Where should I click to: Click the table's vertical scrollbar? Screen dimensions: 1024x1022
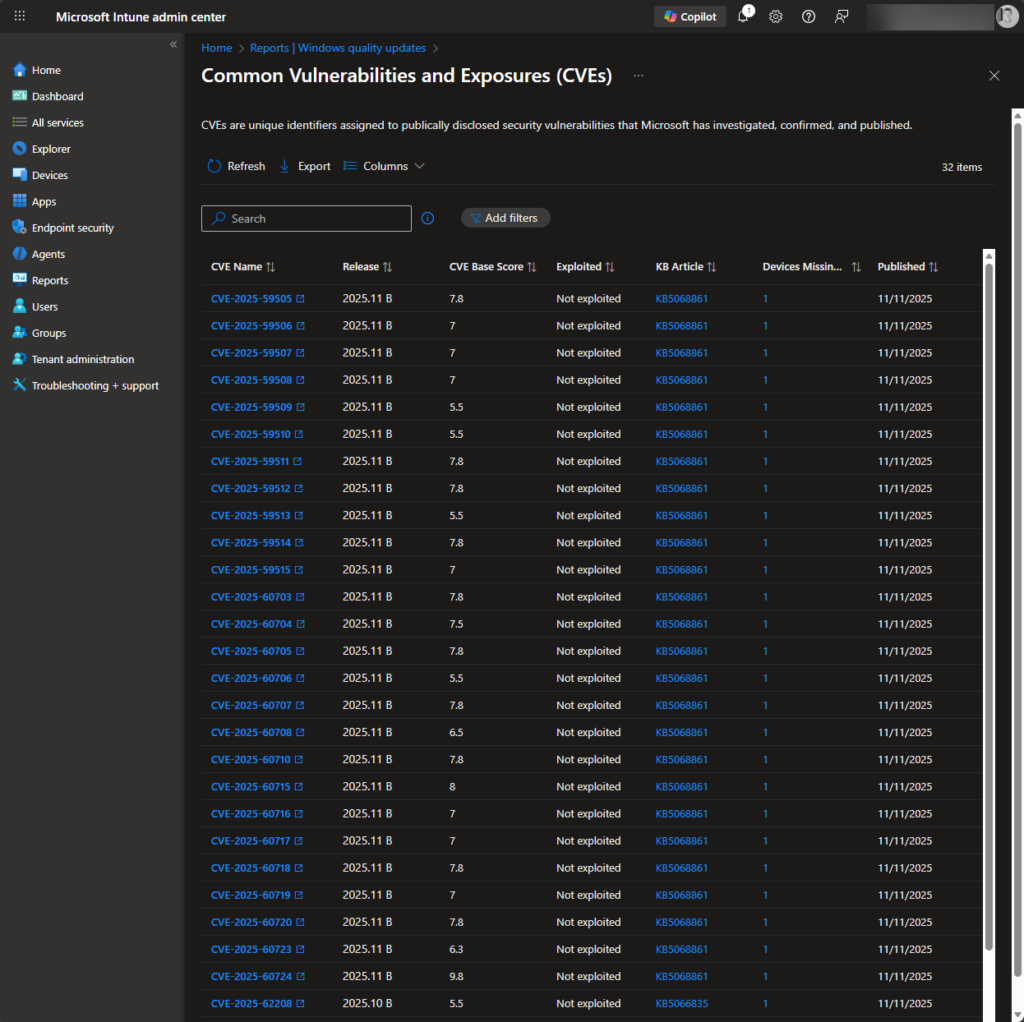tap(989, 600)
